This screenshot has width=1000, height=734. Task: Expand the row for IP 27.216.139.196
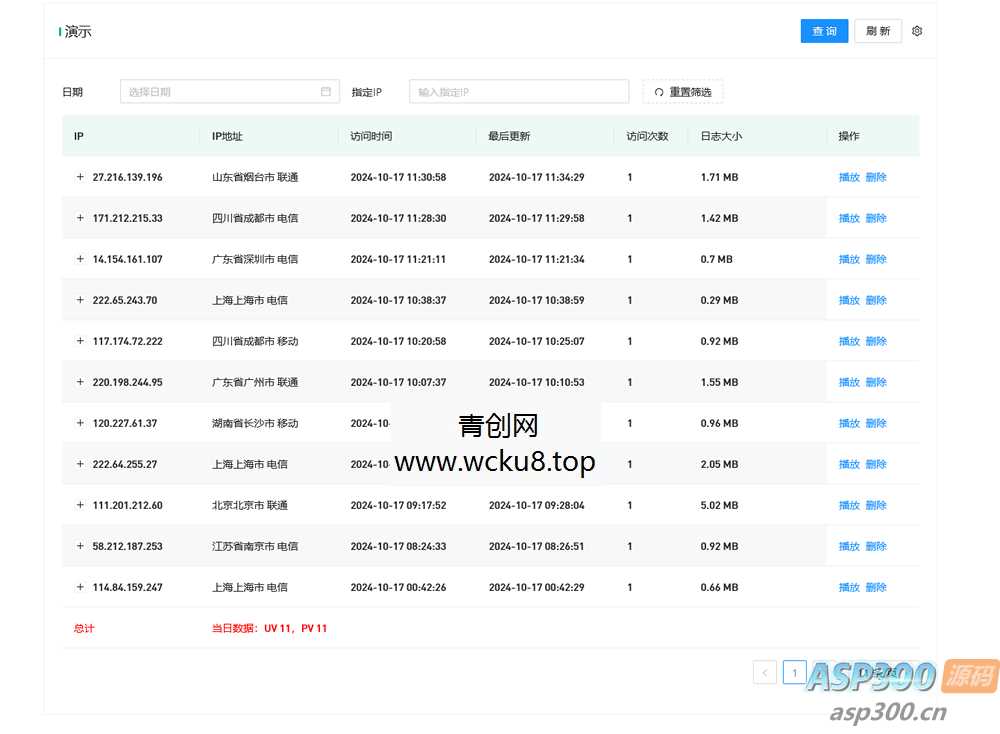pos(80,177)
